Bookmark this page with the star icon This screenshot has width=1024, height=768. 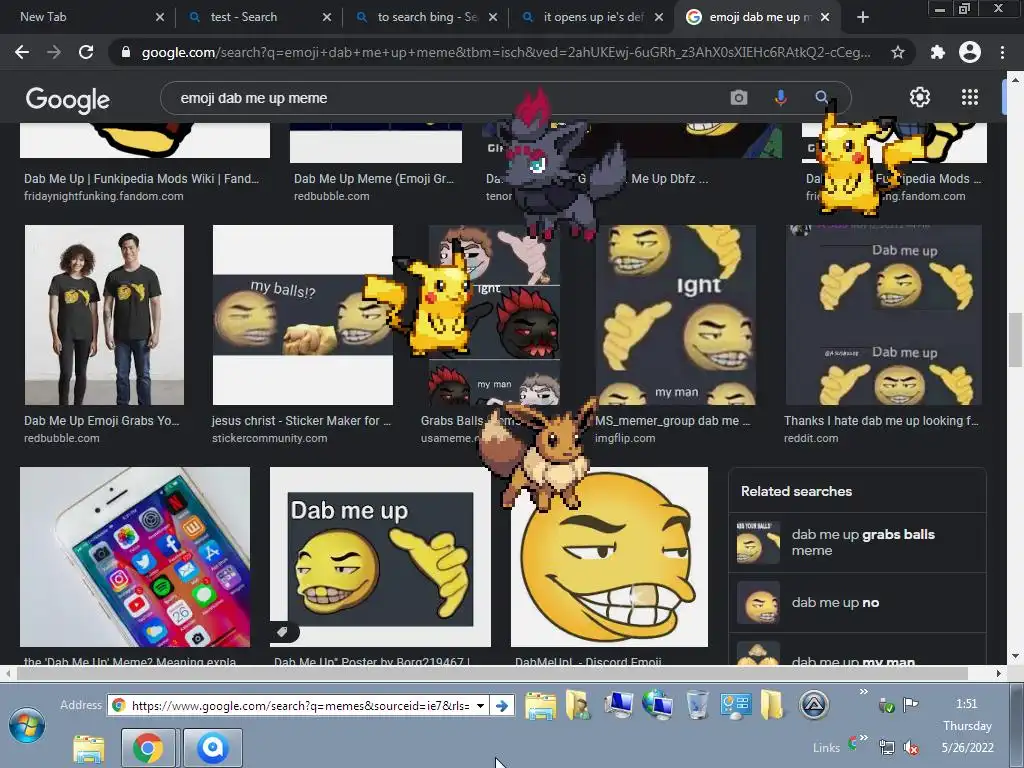tap(898, 52)
